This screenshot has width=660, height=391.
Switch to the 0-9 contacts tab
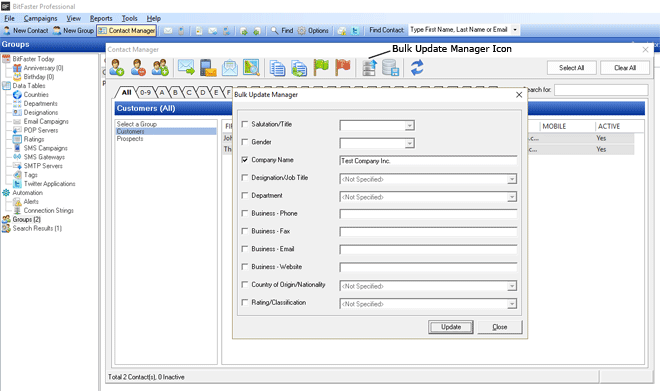(x=145, y=92)
